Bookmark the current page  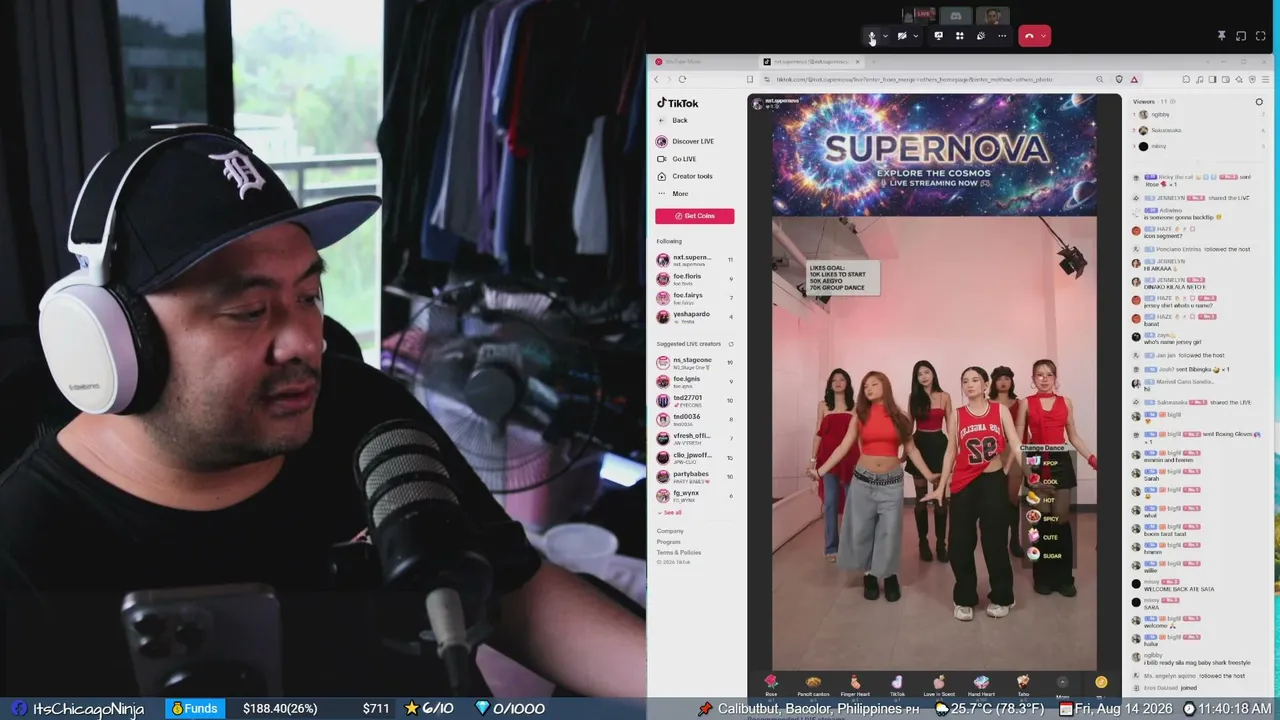point(750,79)
